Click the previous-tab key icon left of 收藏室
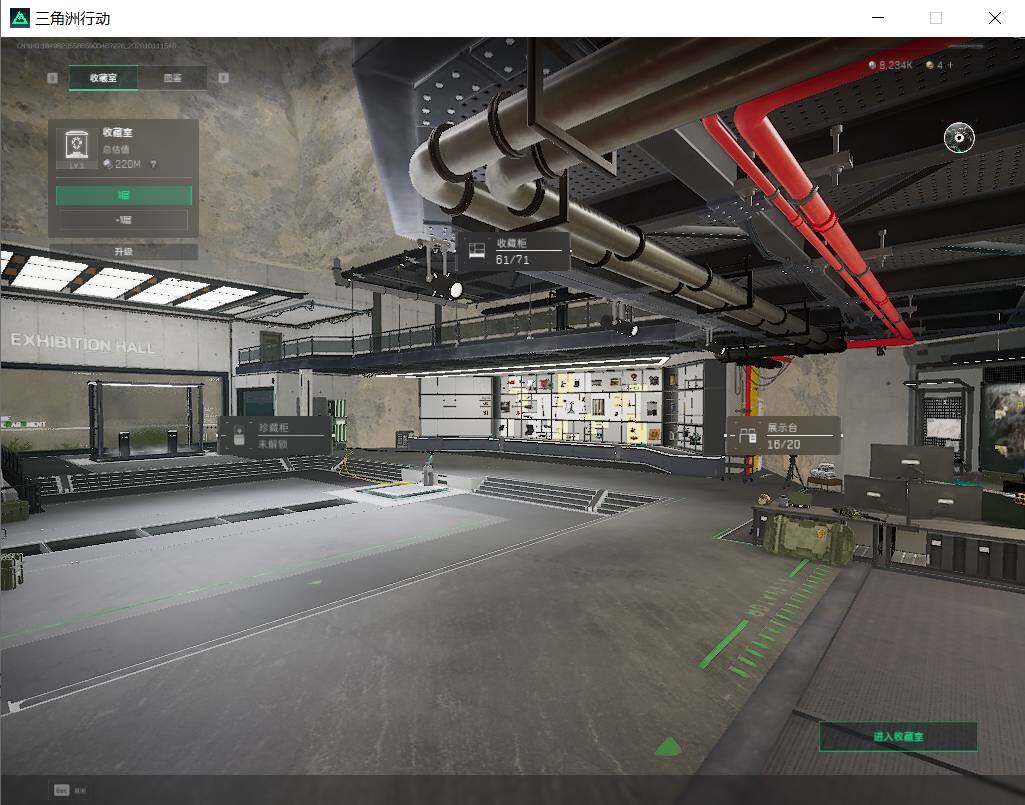The width and height of the screenshot is (1025, 805). (x=53, y=78)
